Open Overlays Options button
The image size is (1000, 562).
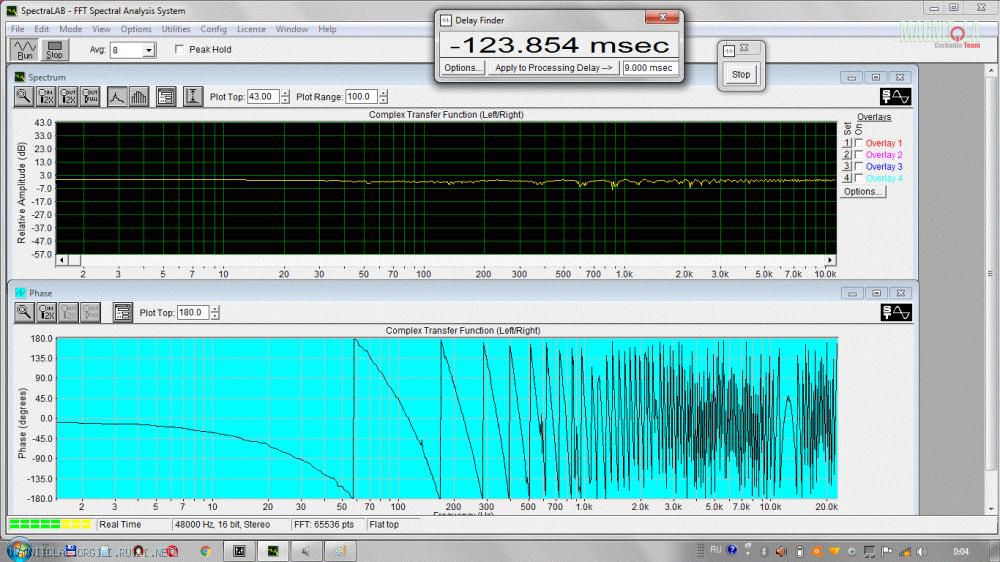(x=862, y=191)
